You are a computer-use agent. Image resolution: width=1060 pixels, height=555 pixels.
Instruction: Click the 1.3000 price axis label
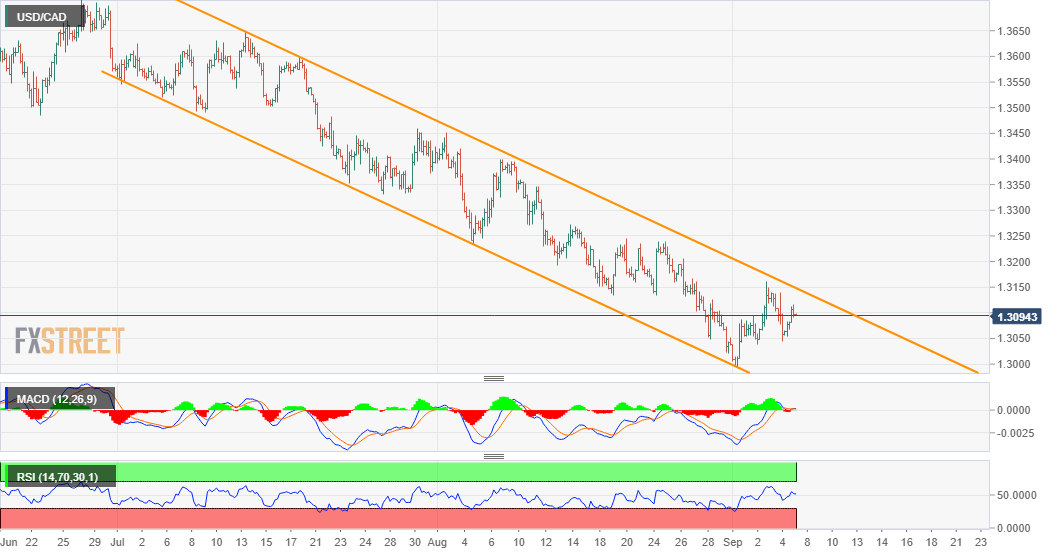tap(1016, 364)
